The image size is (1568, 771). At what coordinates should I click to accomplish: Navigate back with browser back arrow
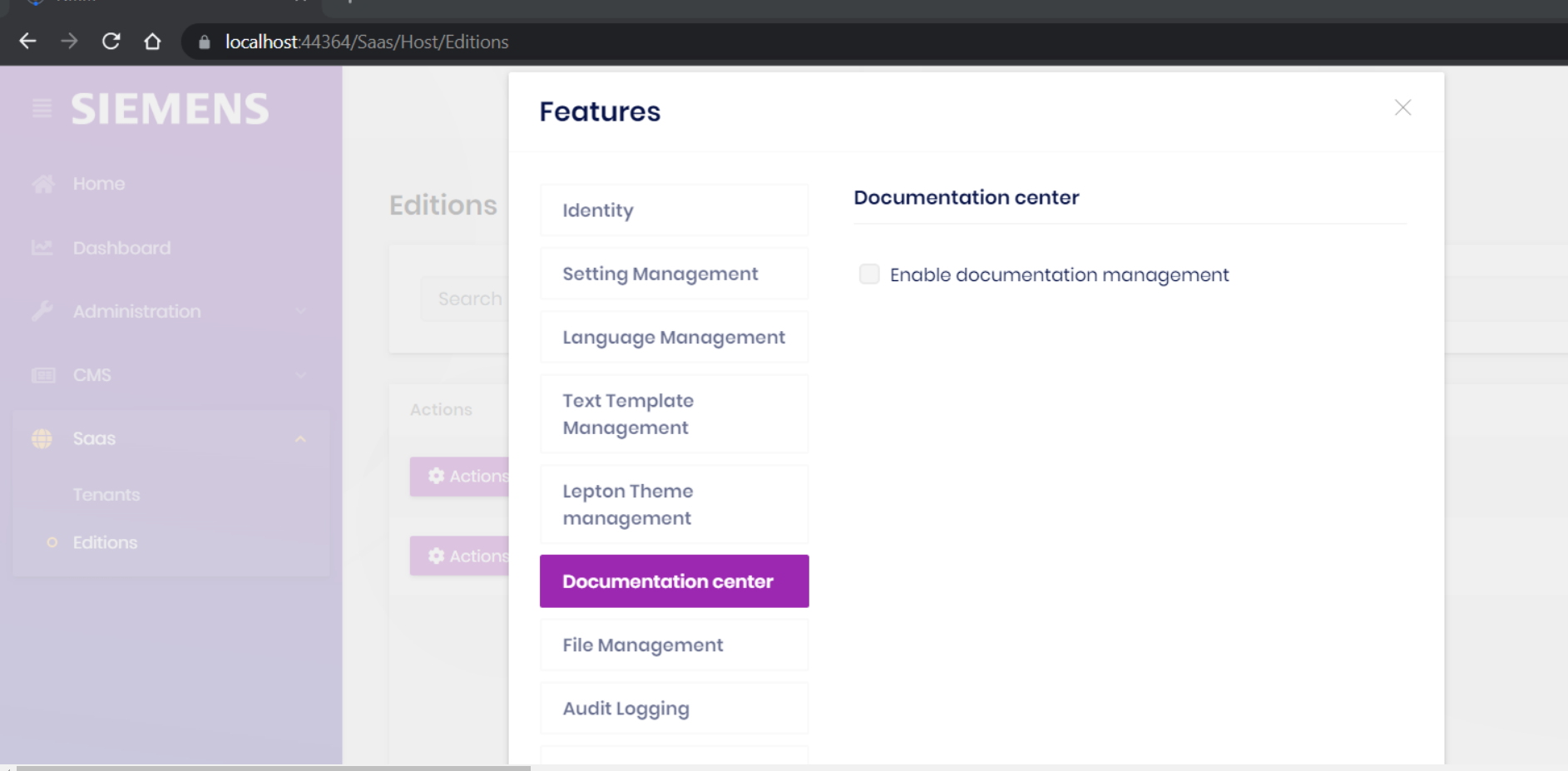27,42
